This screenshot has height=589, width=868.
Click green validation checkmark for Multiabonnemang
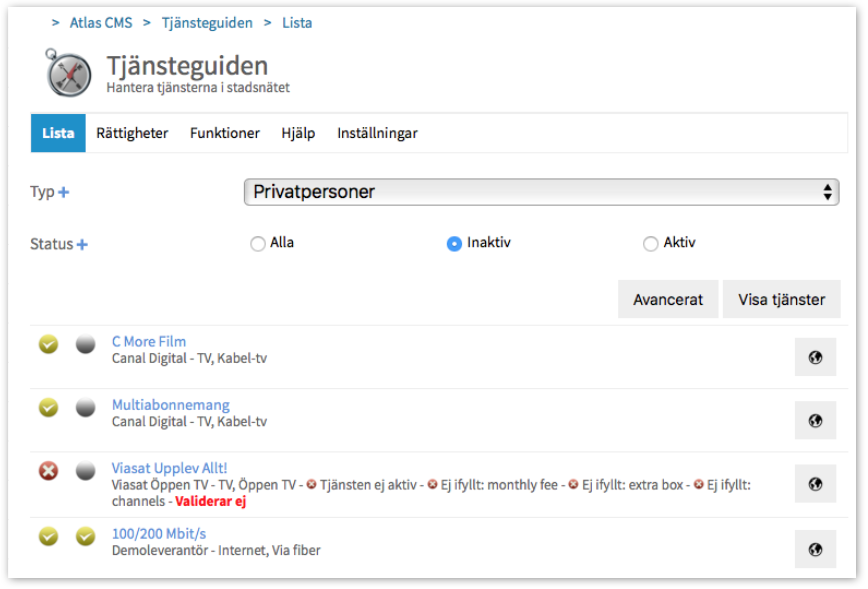coord(48,408)
